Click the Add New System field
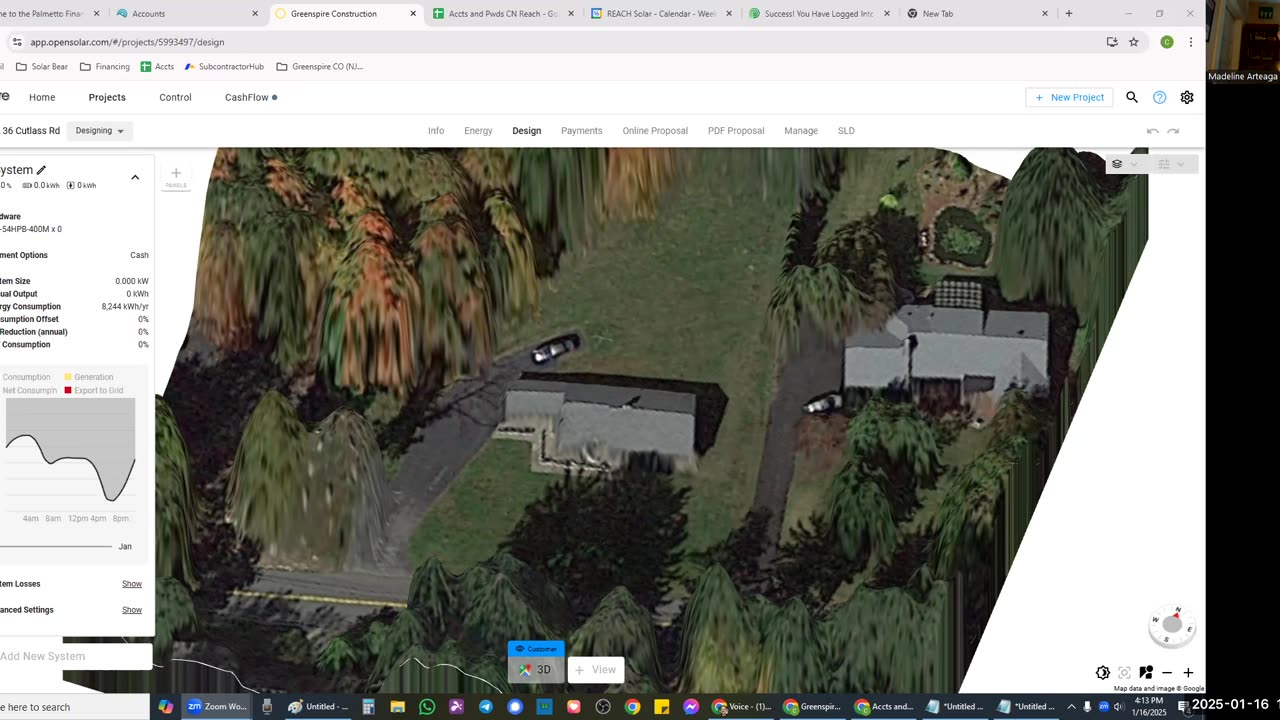The width and height of the screenshot is (1280, 720). pyautogui.click(x=75, y=656)
